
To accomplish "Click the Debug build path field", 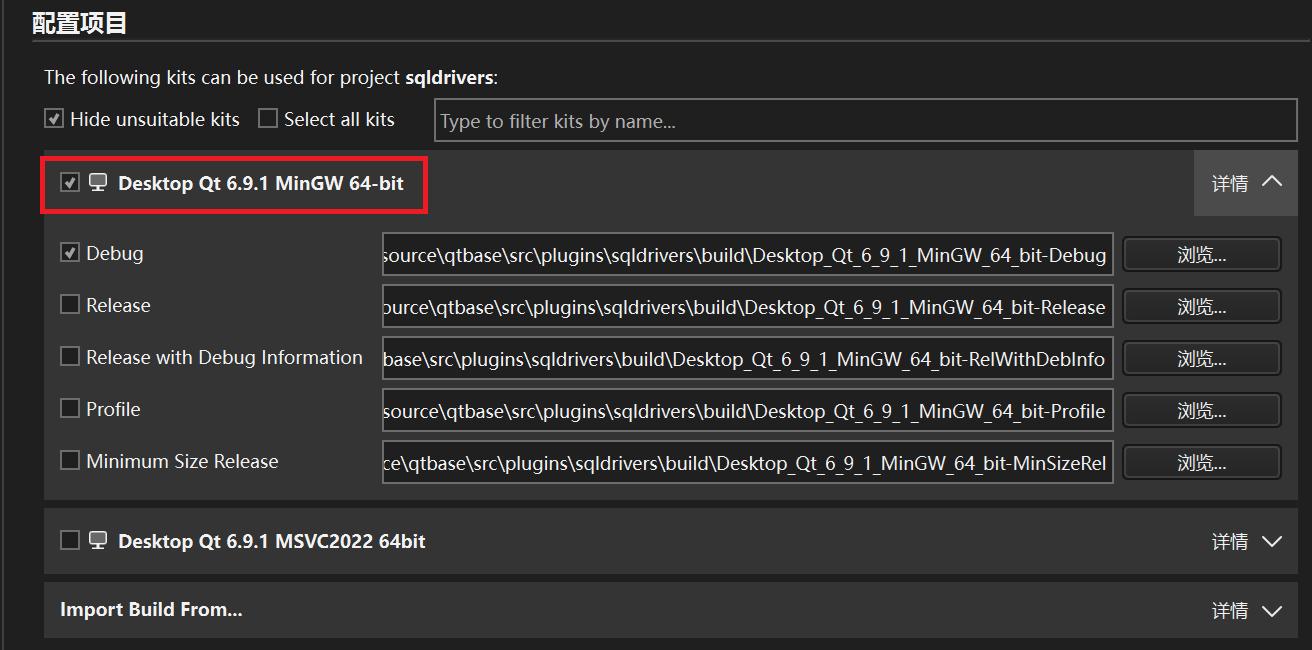I will pos(748,255).
